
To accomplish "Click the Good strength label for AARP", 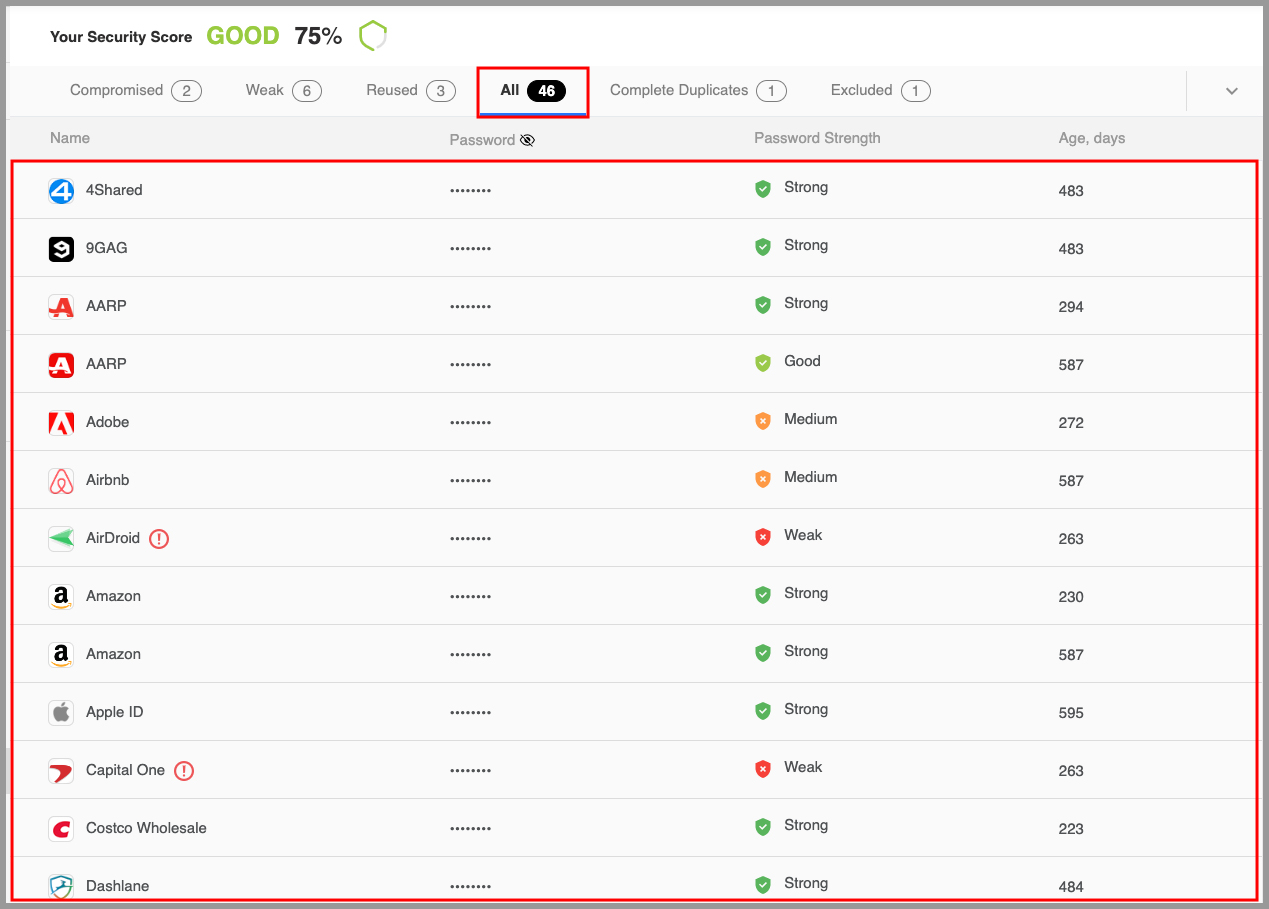I will click(x=802, y=361).
